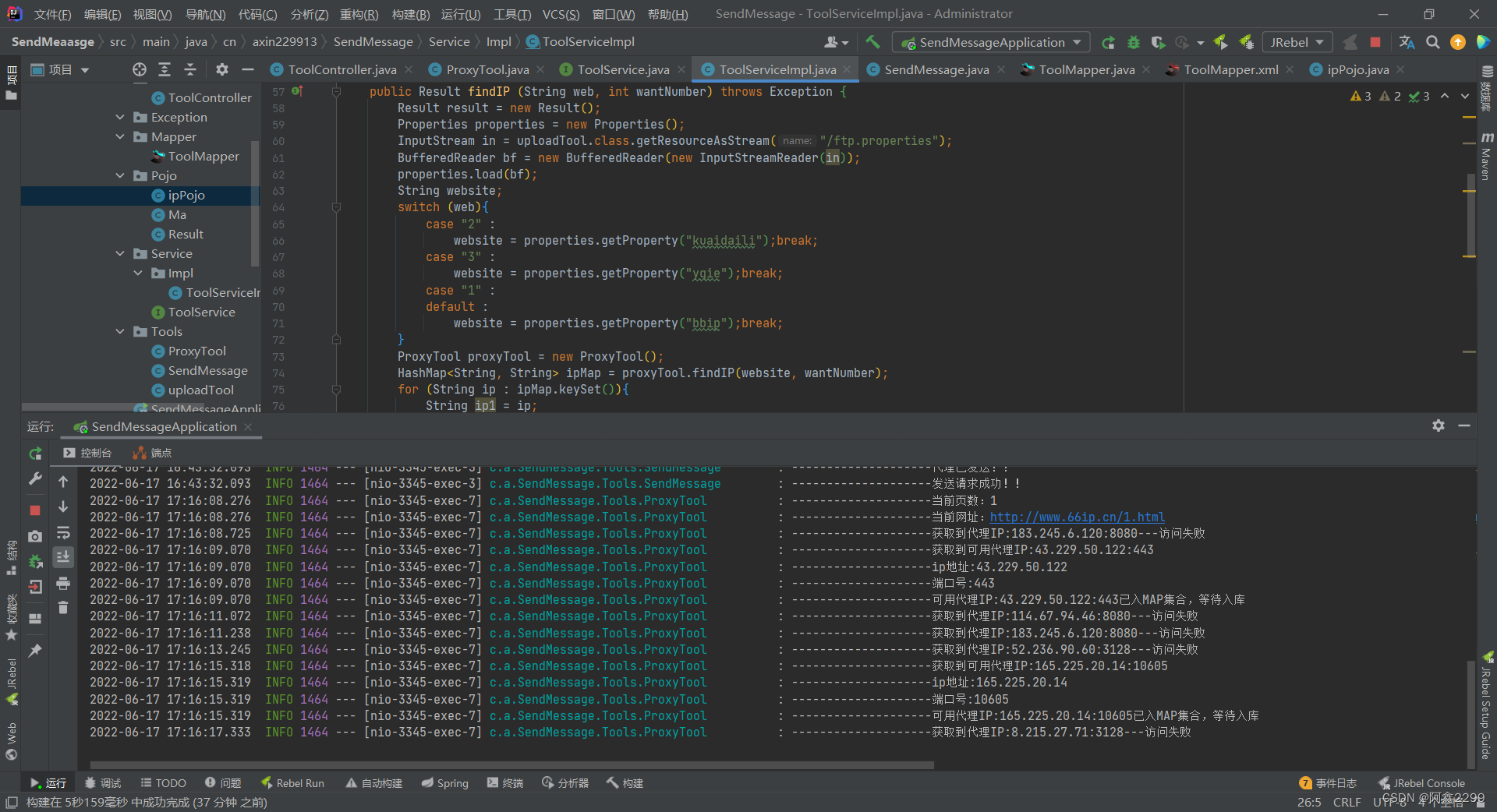Open the SendMessageApplication run configurations dropdown

pyautogui.click(x=990, y=42)
